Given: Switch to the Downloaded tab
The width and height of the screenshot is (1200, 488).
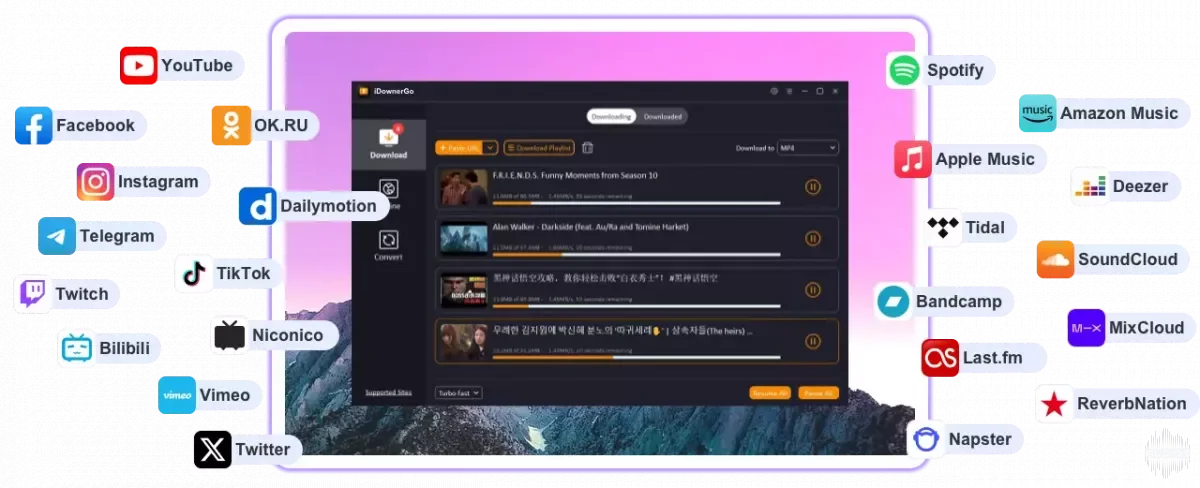Looking at the screenshot, I should 663,116.
